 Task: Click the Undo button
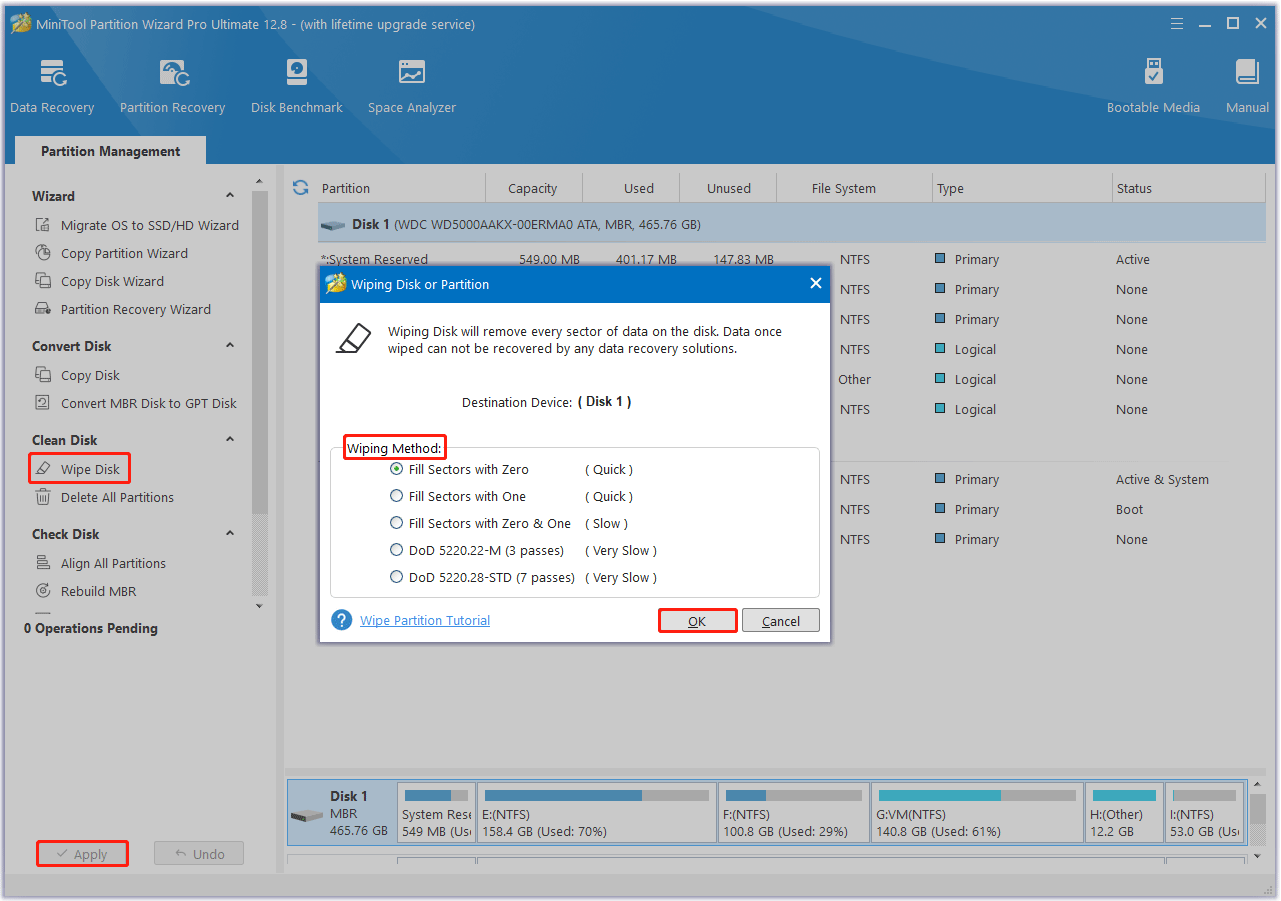pyautogui.click(x=199, y=854)
